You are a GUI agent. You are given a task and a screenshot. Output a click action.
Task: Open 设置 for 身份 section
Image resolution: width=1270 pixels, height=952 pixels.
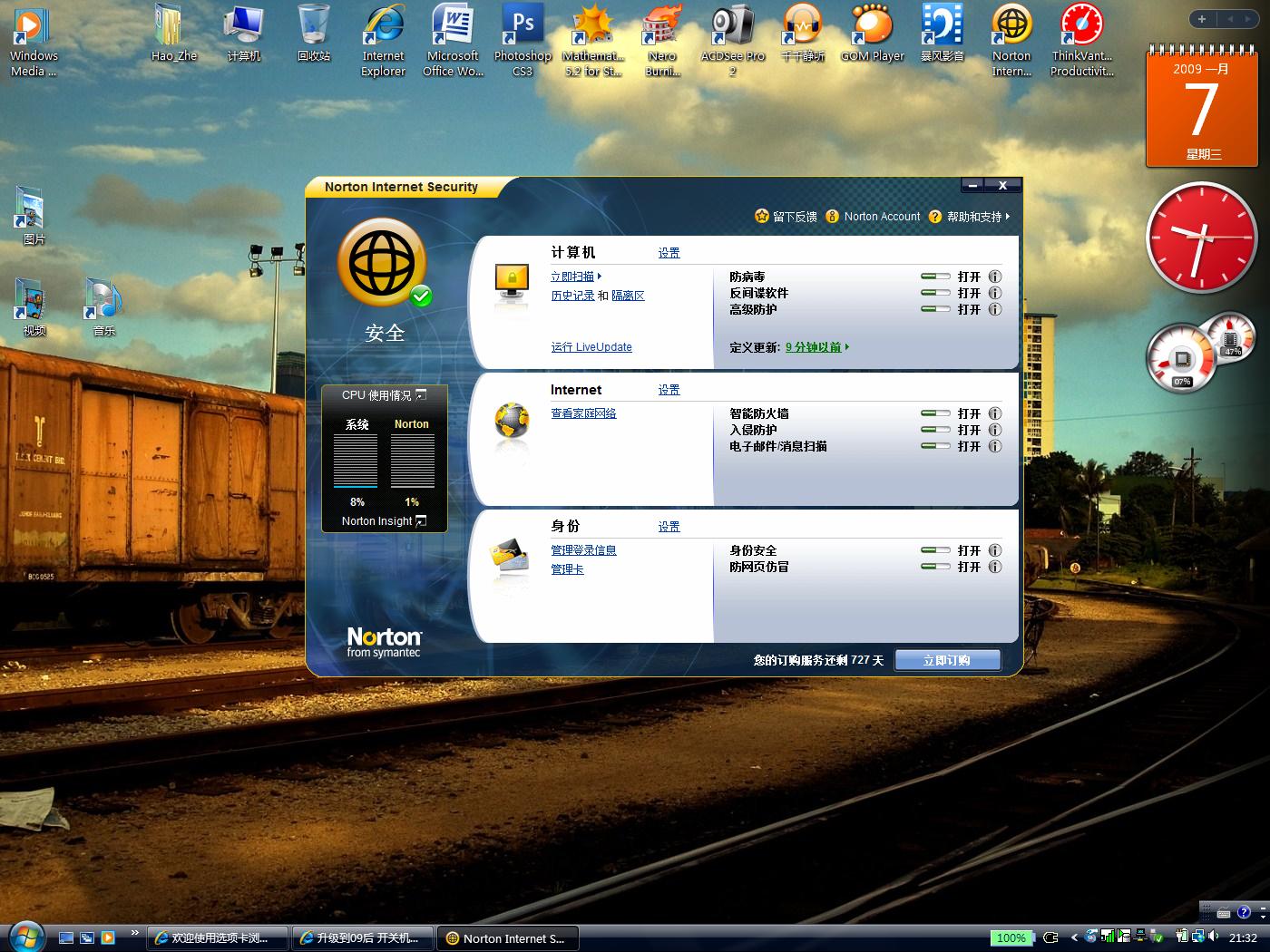(x=669, y=527)
